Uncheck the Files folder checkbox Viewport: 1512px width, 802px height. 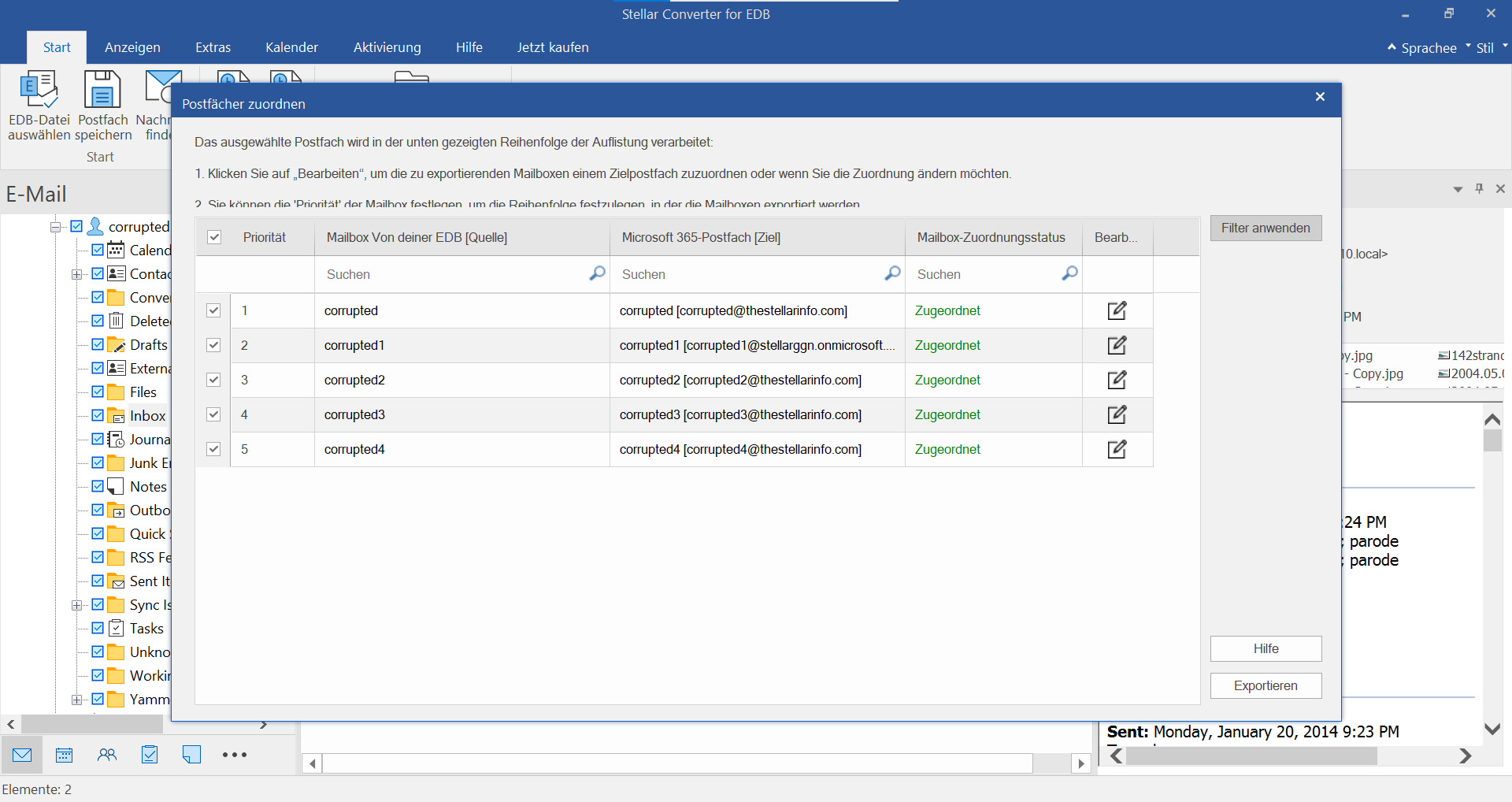[98, 392]
